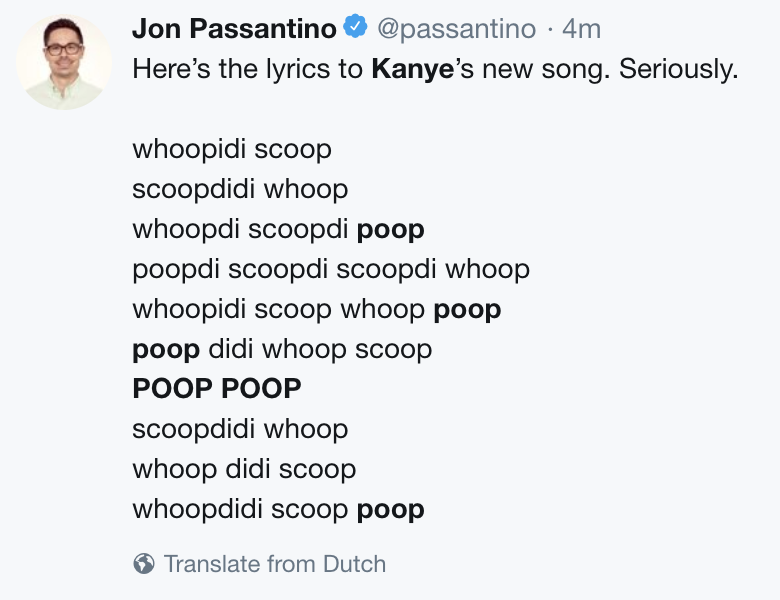This screenshot has width=780, height=600.
Task: Click the final line whoopdidi scoop poop
Action: [279, 510]
